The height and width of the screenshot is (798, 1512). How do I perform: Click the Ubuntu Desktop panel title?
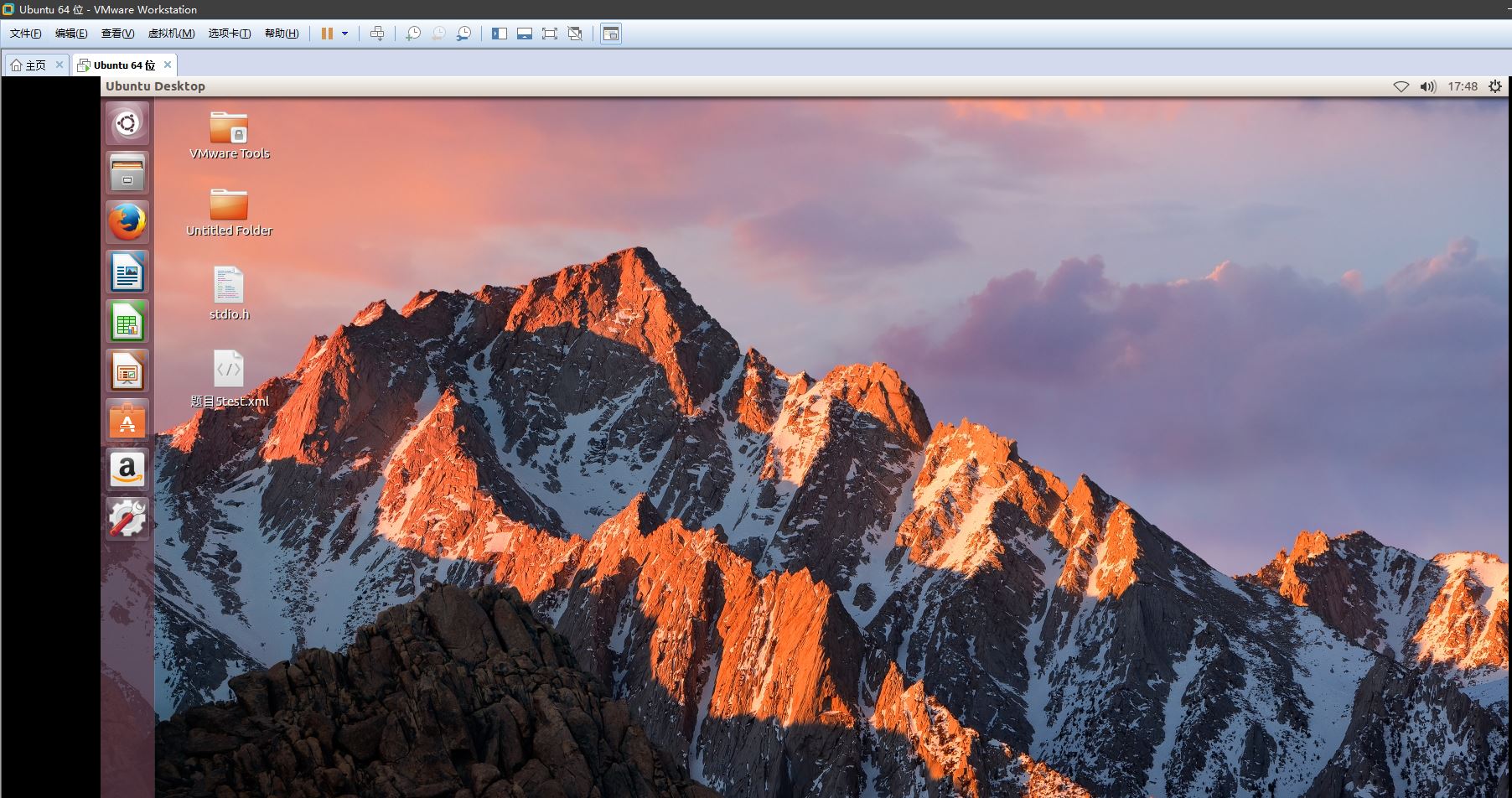click(x=155, y=86)
